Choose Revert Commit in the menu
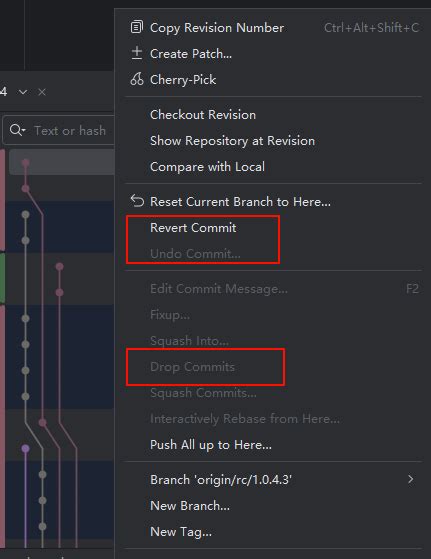This screenshot has height=559, width=431. tap(193, 227)
